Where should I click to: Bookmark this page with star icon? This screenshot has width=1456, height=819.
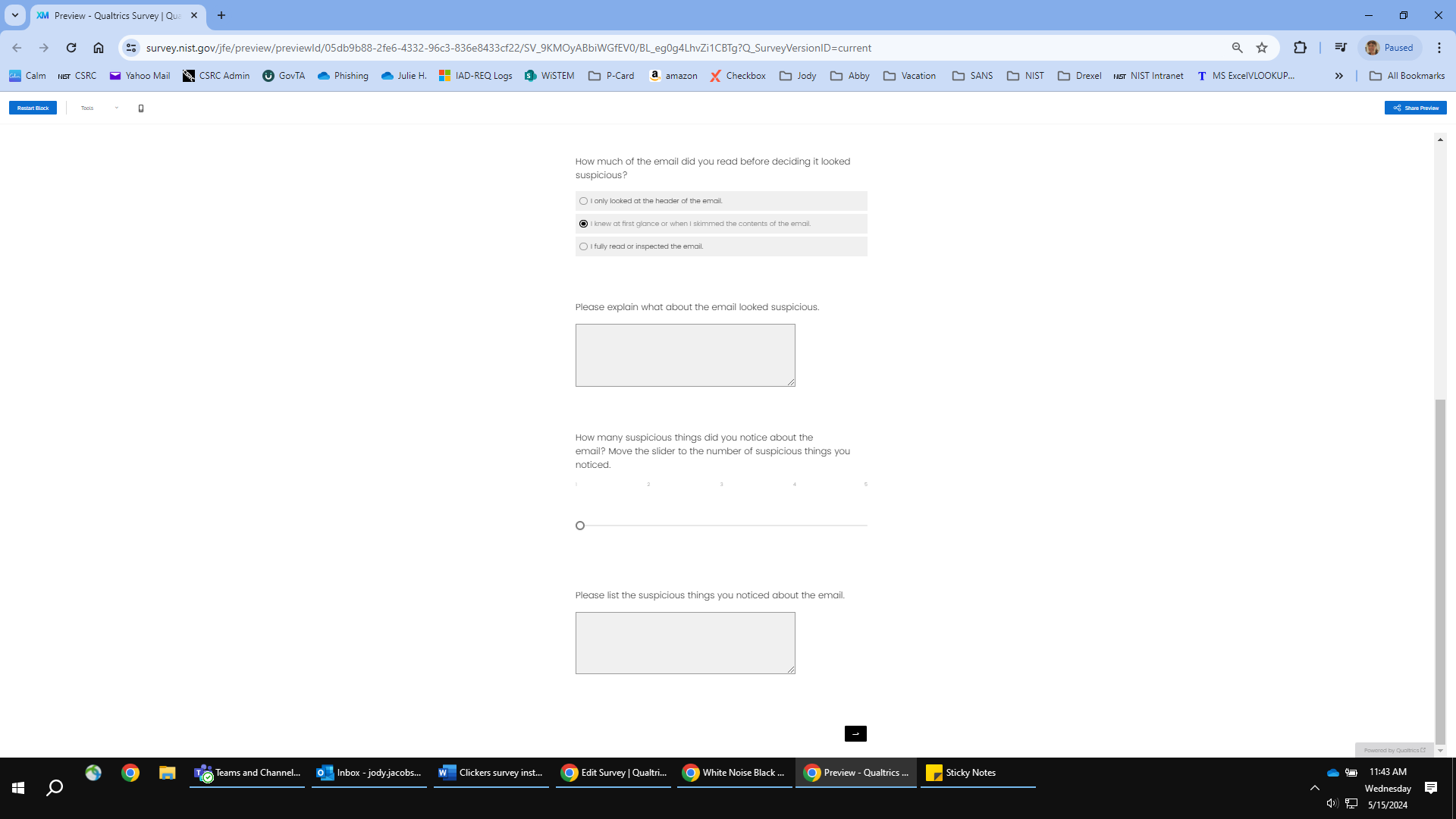(x=1262, y=48)
